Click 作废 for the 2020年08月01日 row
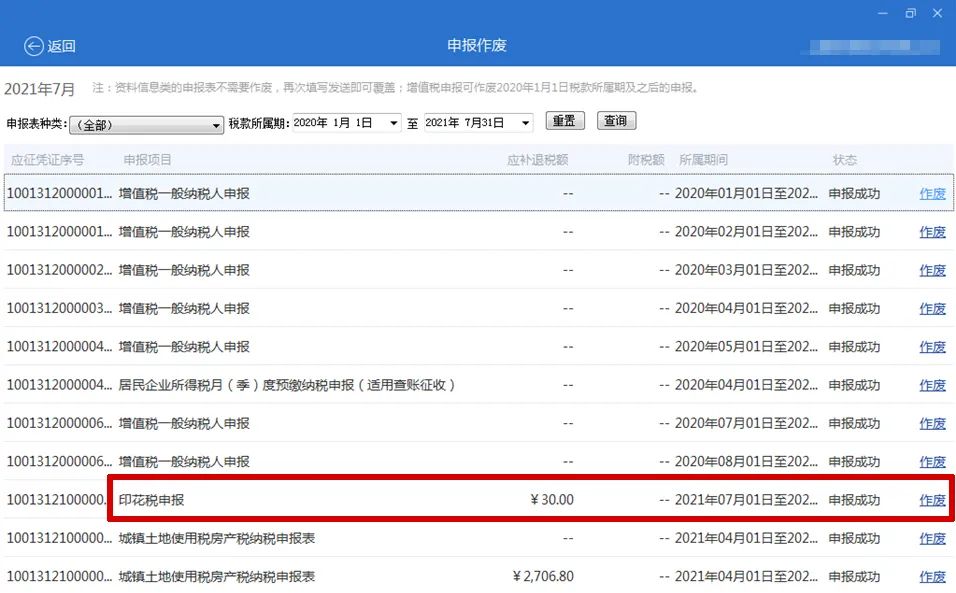This screenshot has width=956, height=593. [x=932, y=462]
